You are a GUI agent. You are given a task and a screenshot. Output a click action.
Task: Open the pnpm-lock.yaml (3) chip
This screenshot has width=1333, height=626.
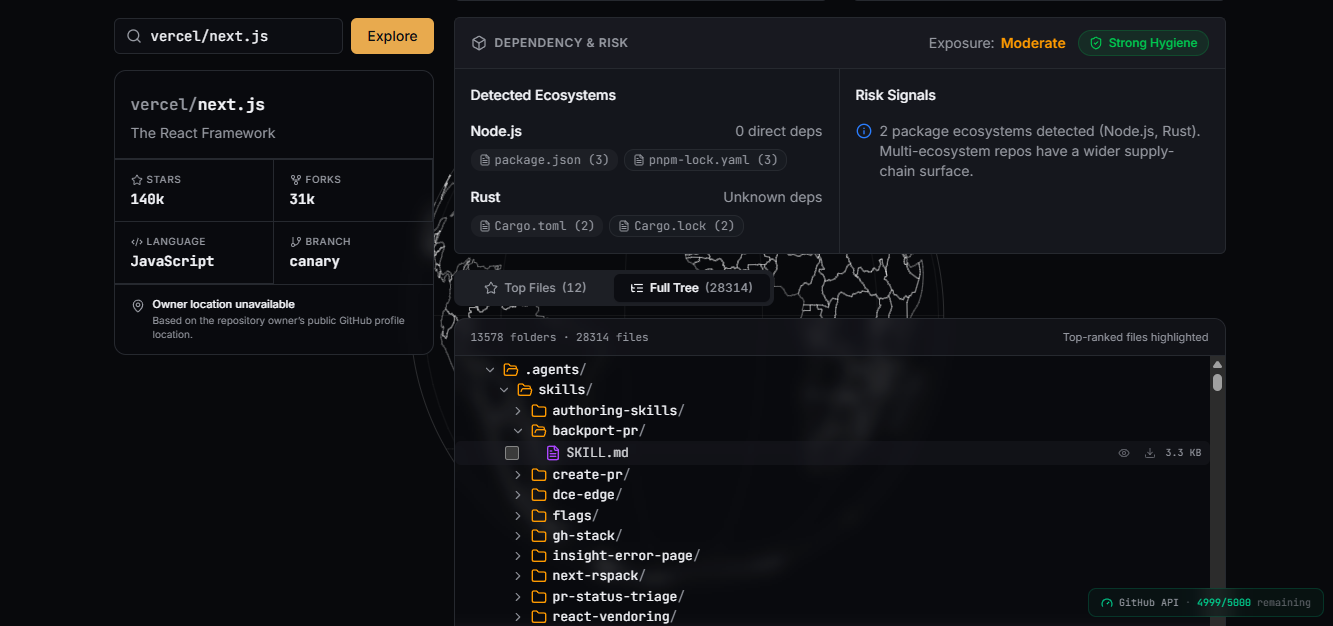(x=705, y=160)
